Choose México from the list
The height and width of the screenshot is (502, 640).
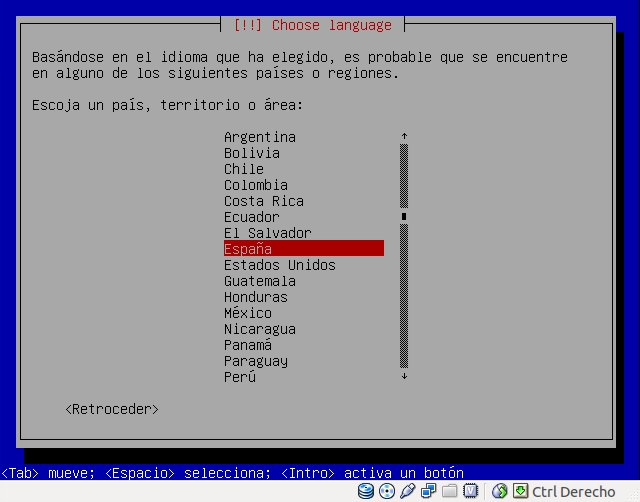pyautogui.click(x=304, y=313)
